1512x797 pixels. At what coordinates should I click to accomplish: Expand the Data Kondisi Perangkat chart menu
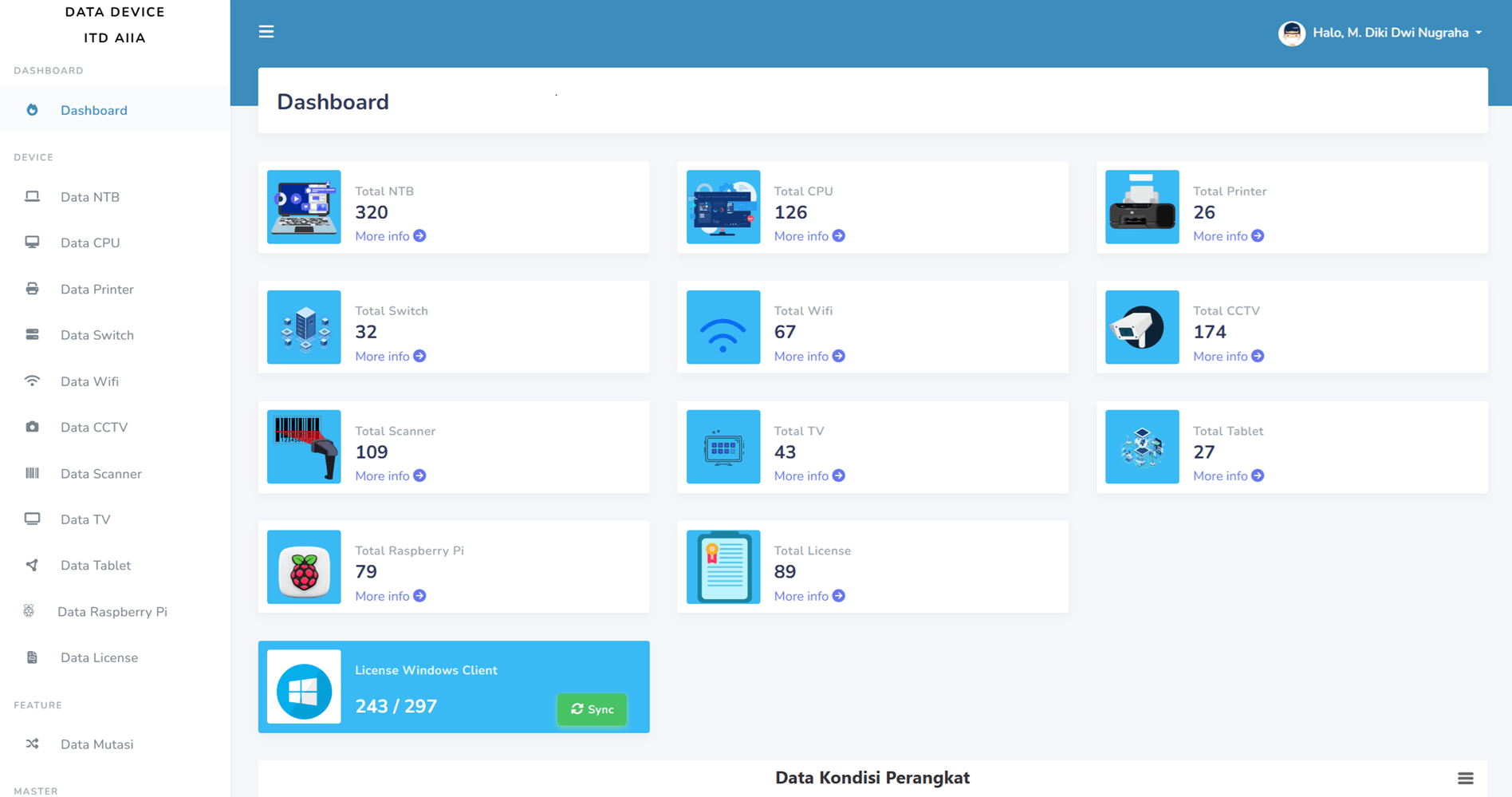tap(1466, 779)
